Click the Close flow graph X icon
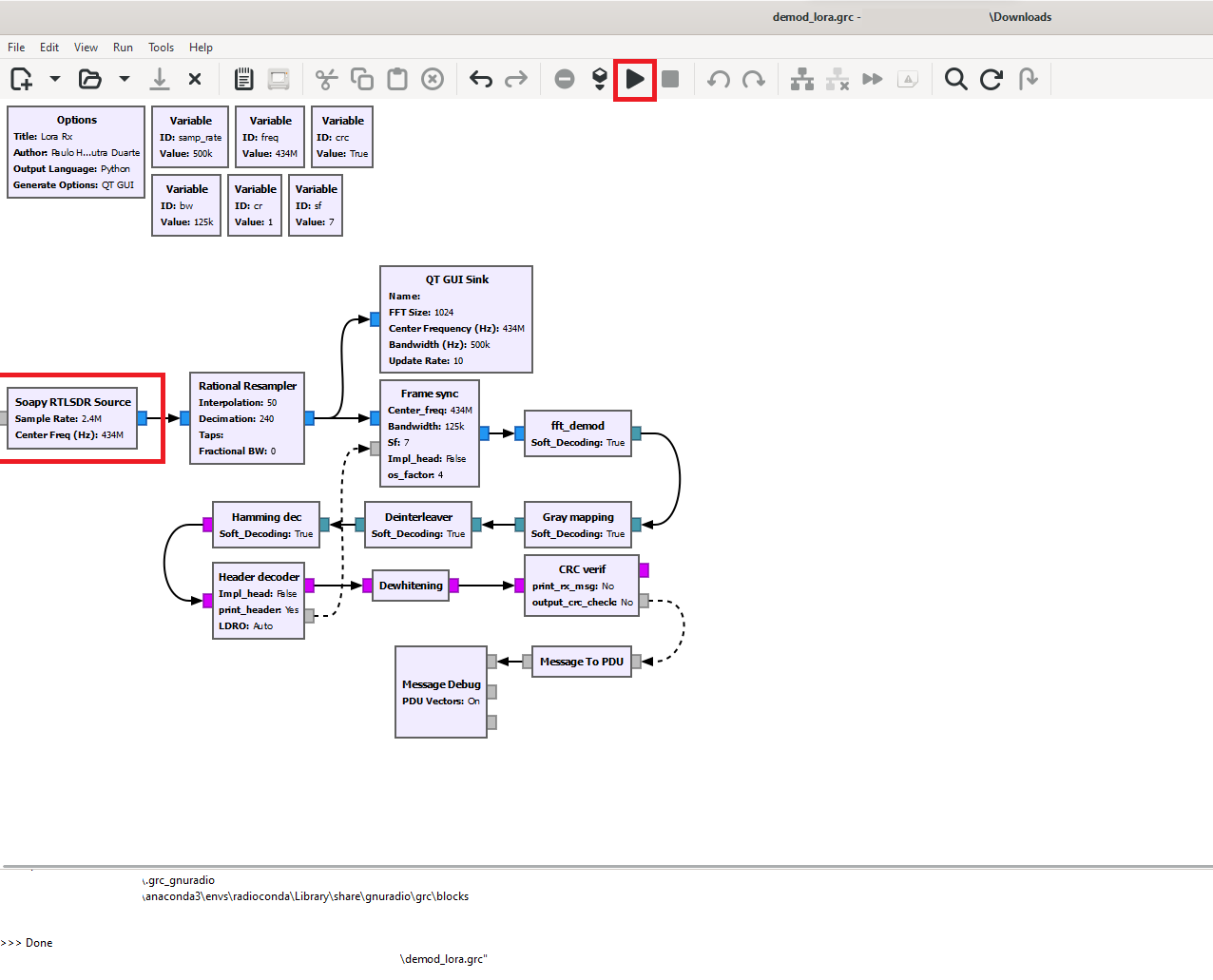This screenshot has width=1213, height=980. 195,79
